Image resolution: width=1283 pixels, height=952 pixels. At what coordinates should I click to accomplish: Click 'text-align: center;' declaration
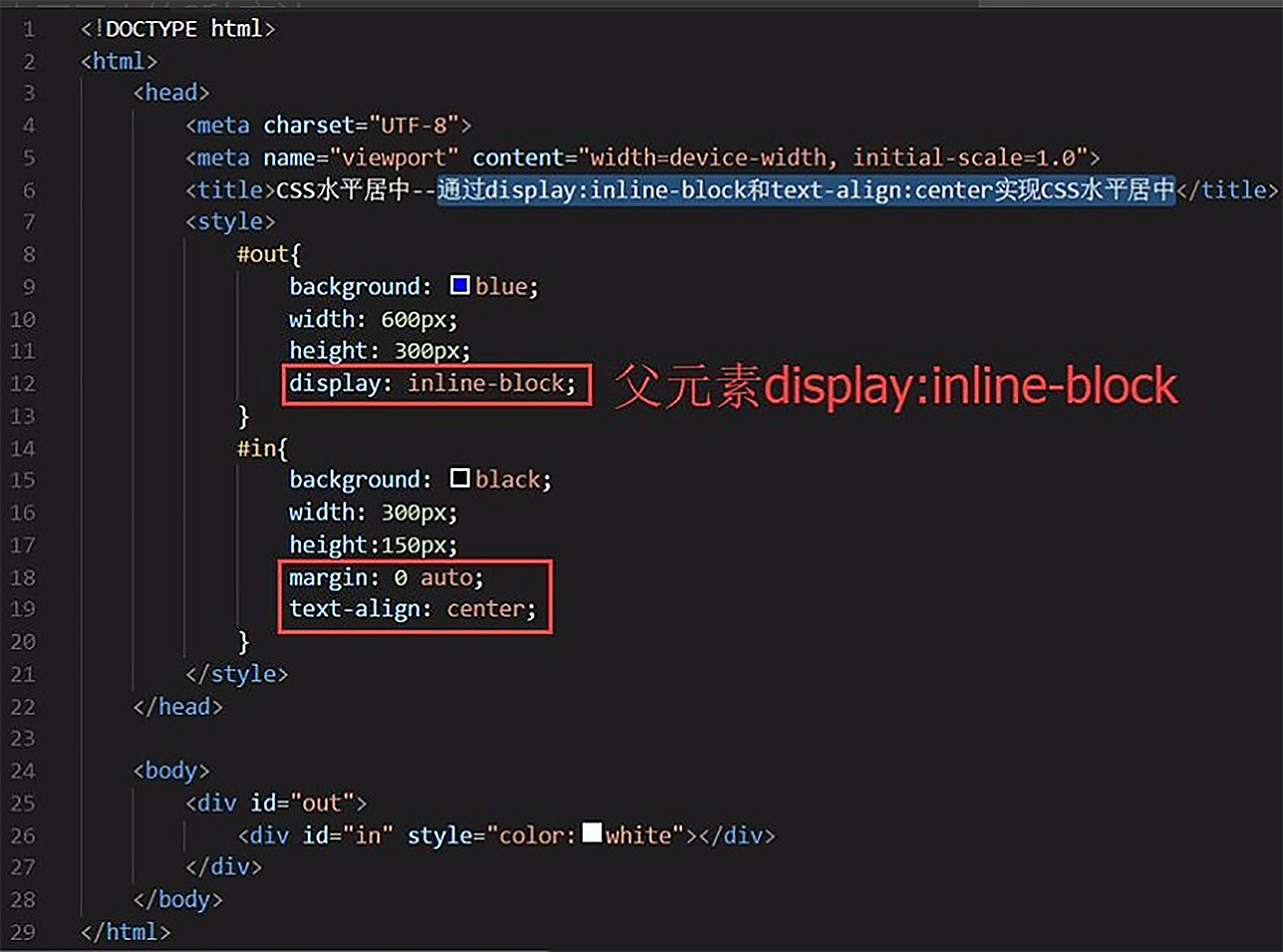412,608
